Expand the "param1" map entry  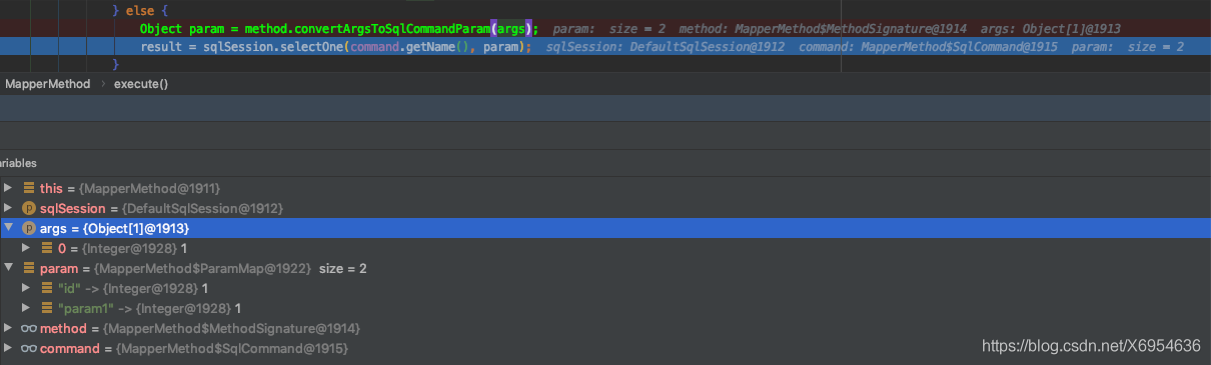[x=27, y=308]
